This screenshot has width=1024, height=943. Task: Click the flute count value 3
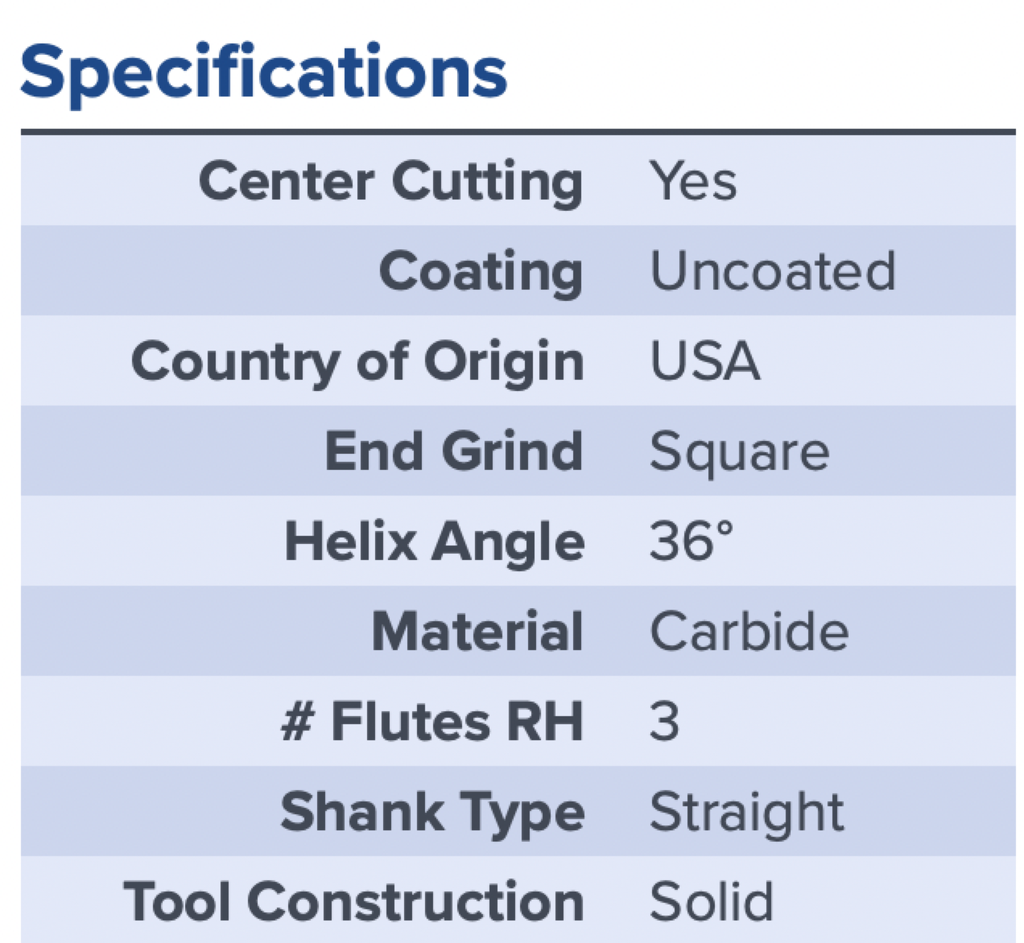(x=665, y=722)
